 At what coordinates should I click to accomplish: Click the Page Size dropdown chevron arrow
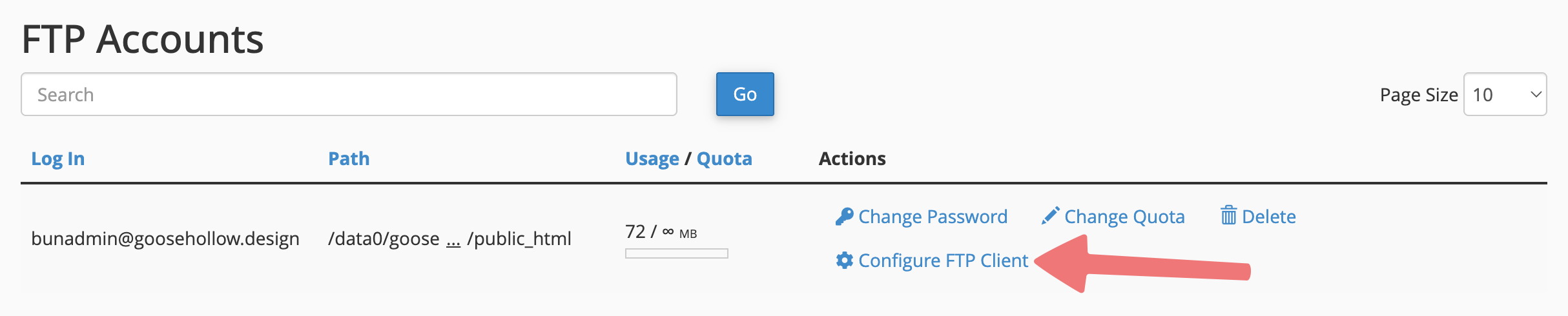1536,94
